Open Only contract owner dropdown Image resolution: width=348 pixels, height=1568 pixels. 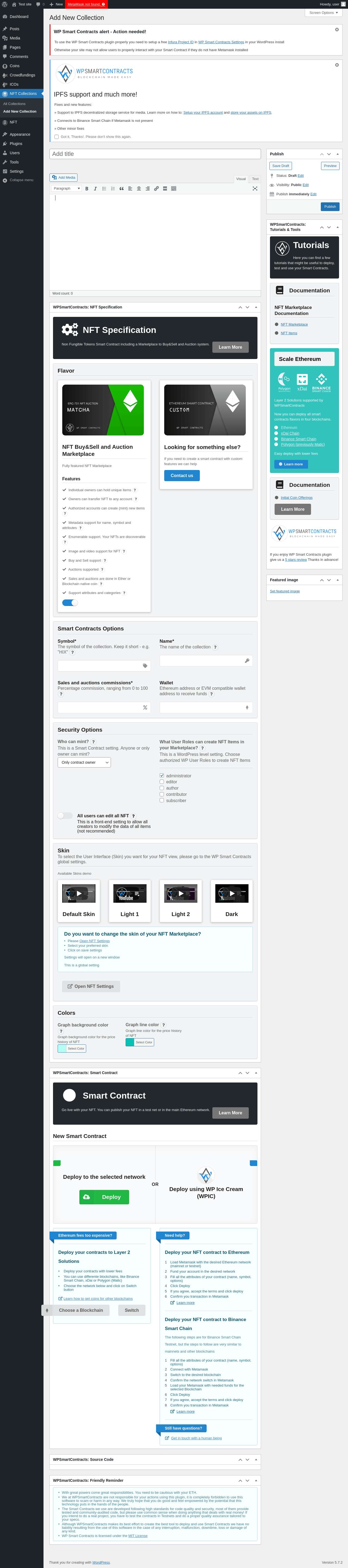[x=85, y=762]
